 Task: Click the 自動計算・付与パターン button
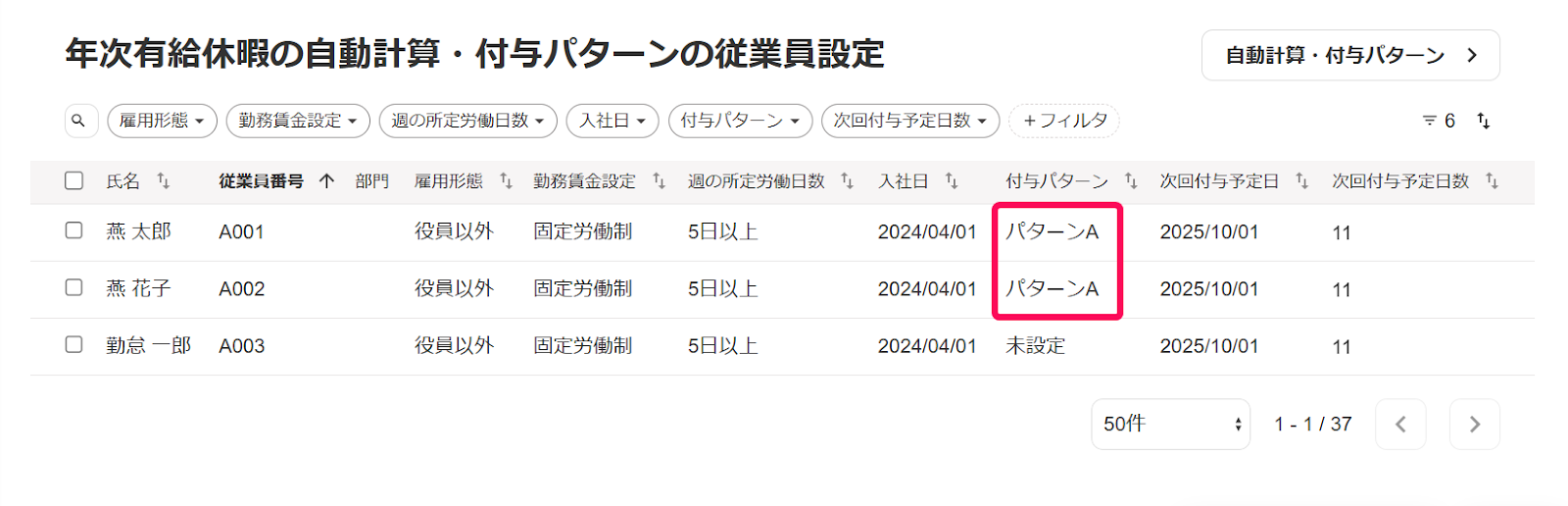pos(1350,56)
